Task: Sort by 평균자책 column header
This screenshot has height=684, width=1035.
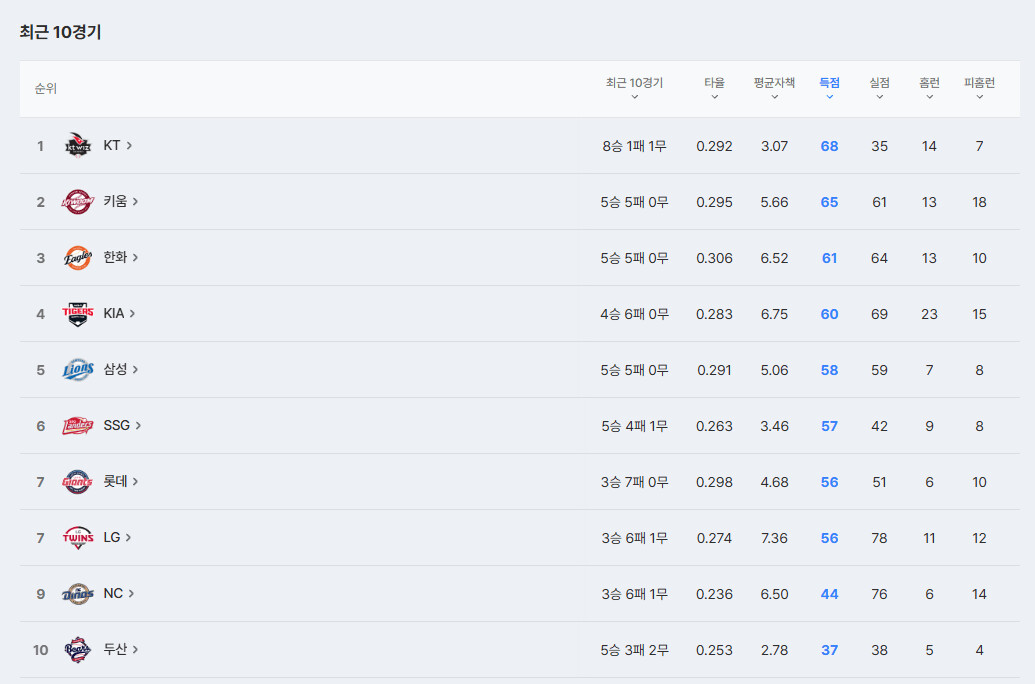Action: tap(774, 88)
